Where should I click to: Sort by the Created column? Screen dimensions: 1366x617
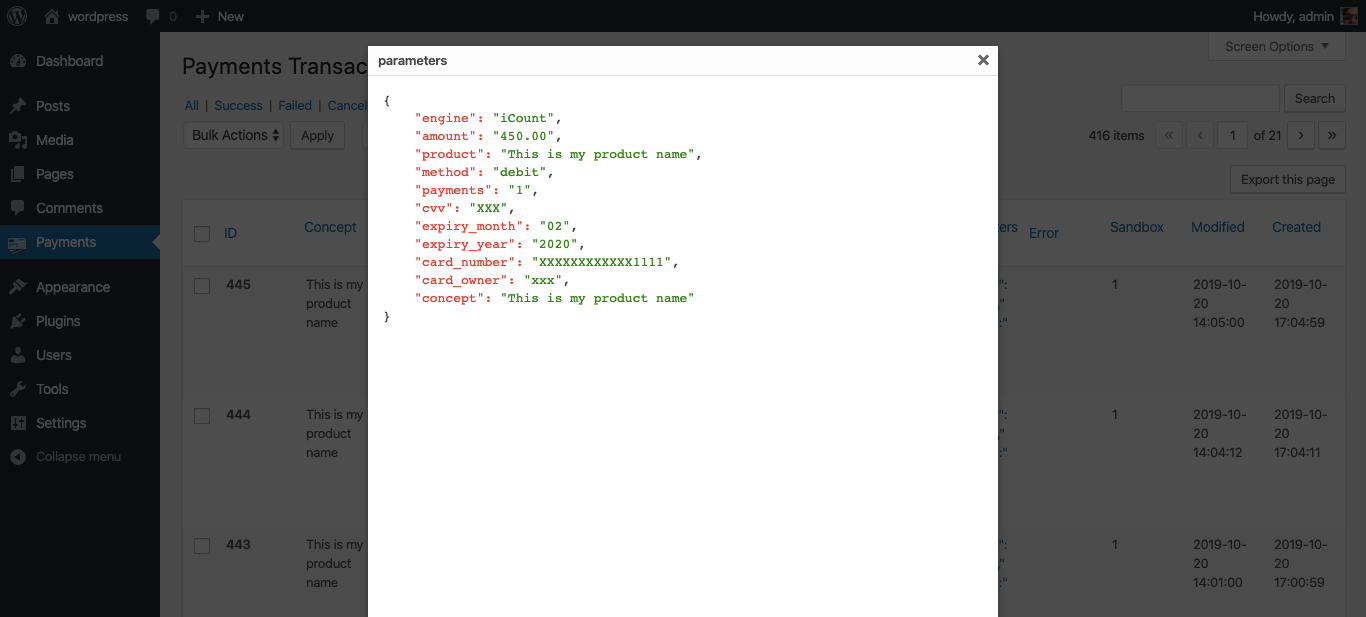tap(1296, 227)
